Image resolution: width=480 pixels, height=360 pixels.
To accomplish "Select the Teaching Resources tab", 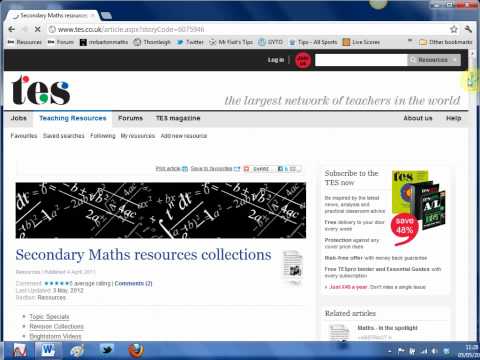I will [x=73, y=118].
